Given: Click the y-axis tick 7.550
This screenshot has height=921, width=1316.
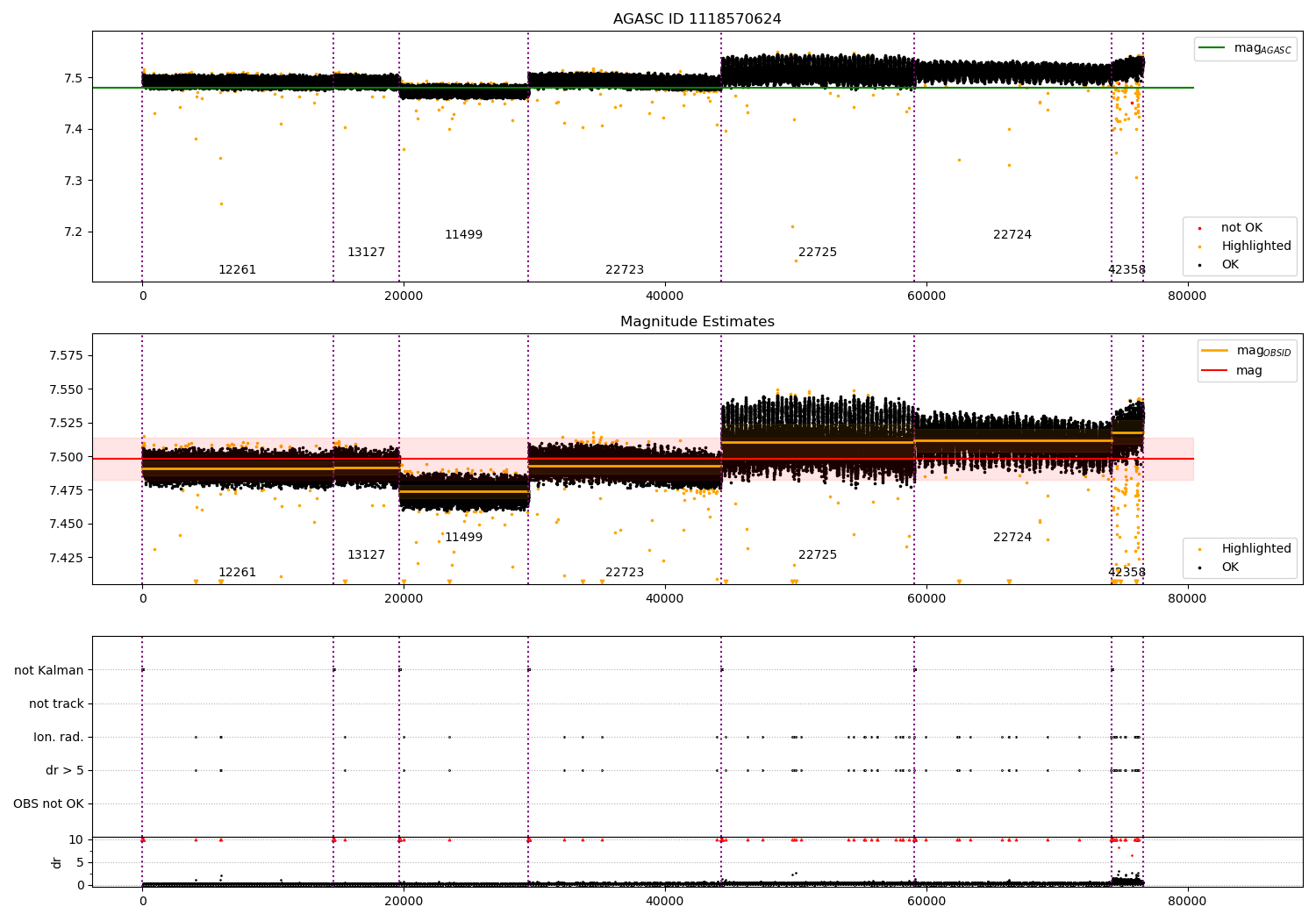Looking at the screenshot, I should point(67,389).
